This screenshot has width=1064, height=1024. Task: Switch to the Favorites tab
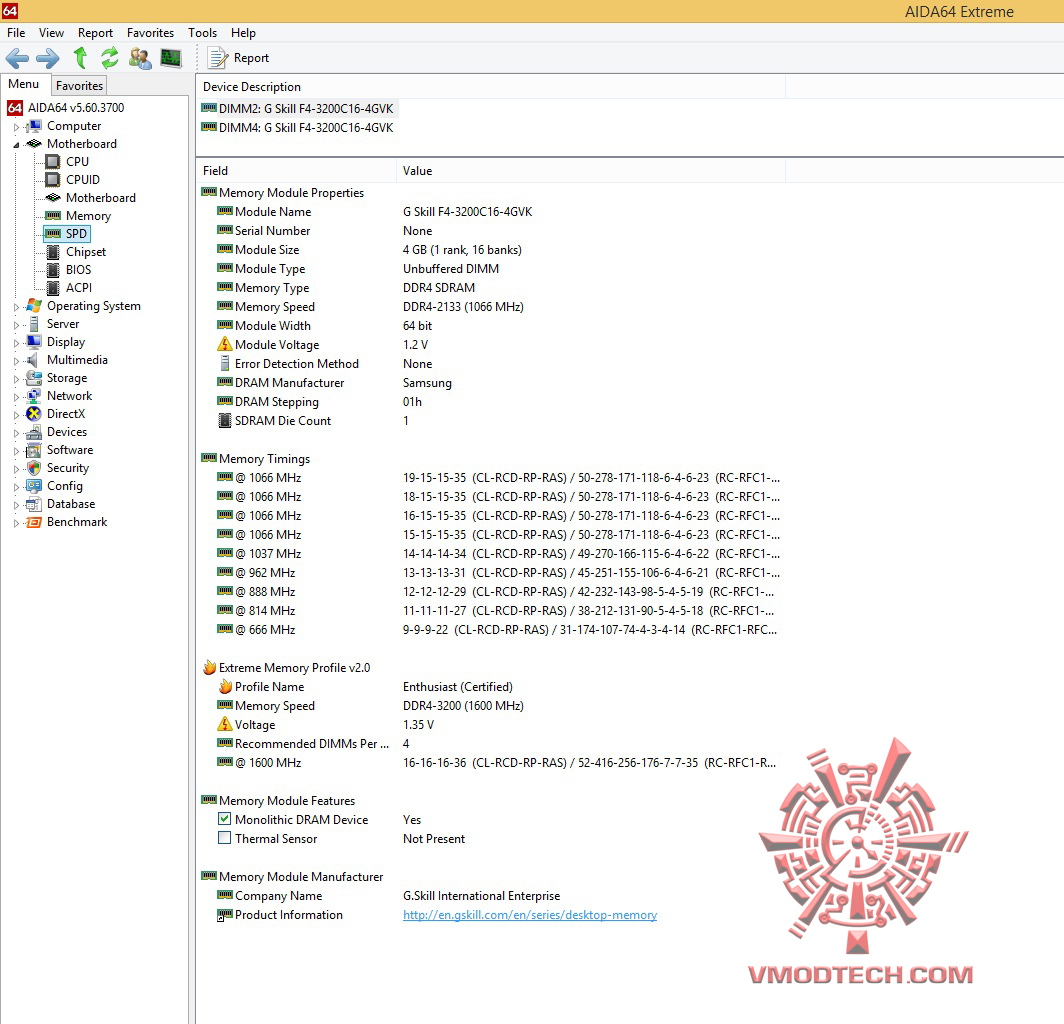click(79, 86)
